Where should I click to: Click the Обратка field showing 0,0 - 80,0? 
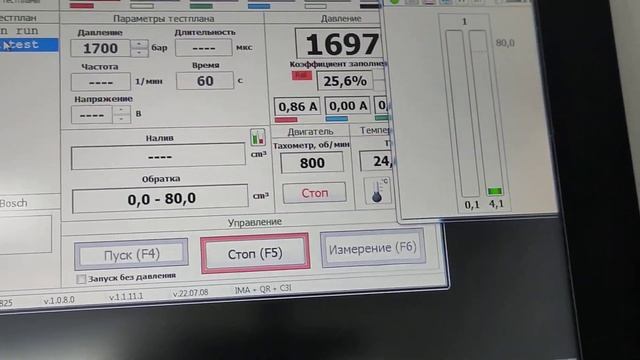(160, 199)
